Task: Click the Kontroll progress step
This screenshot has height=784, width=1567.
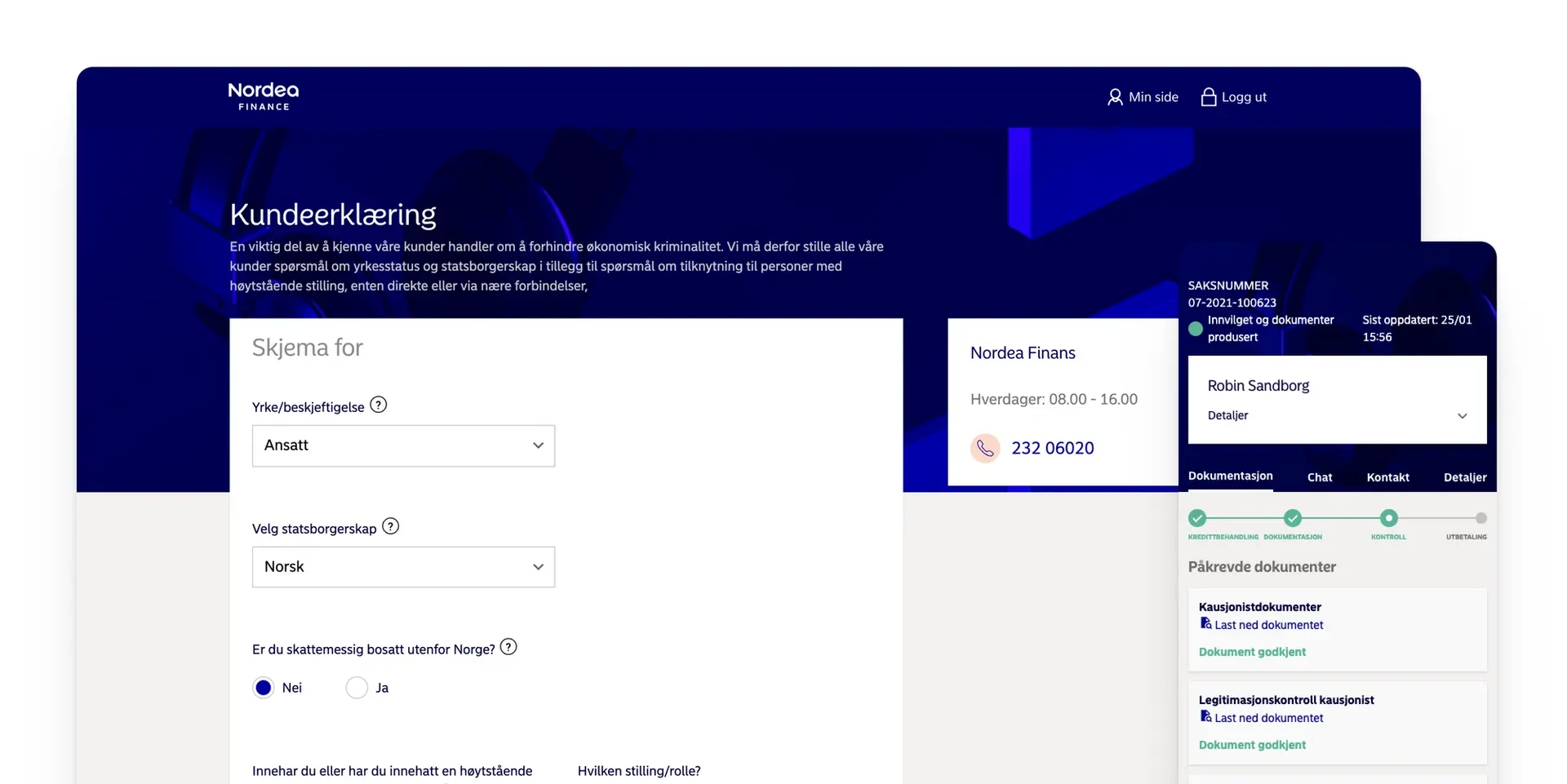Action: 1388,518
